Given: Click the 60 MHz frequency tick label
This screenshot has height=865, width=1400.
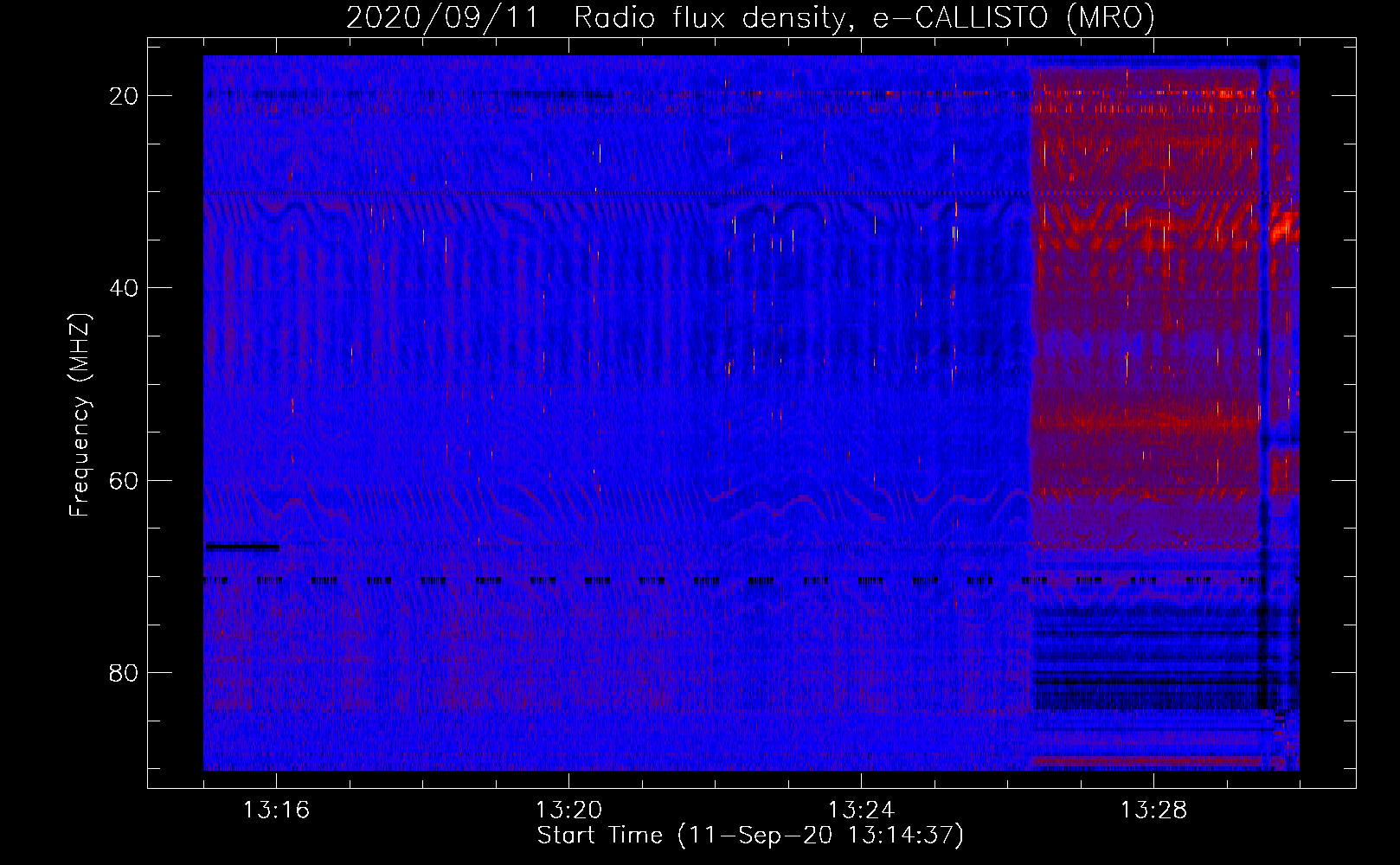Looking at the screenshot, I should coord(125,480).
